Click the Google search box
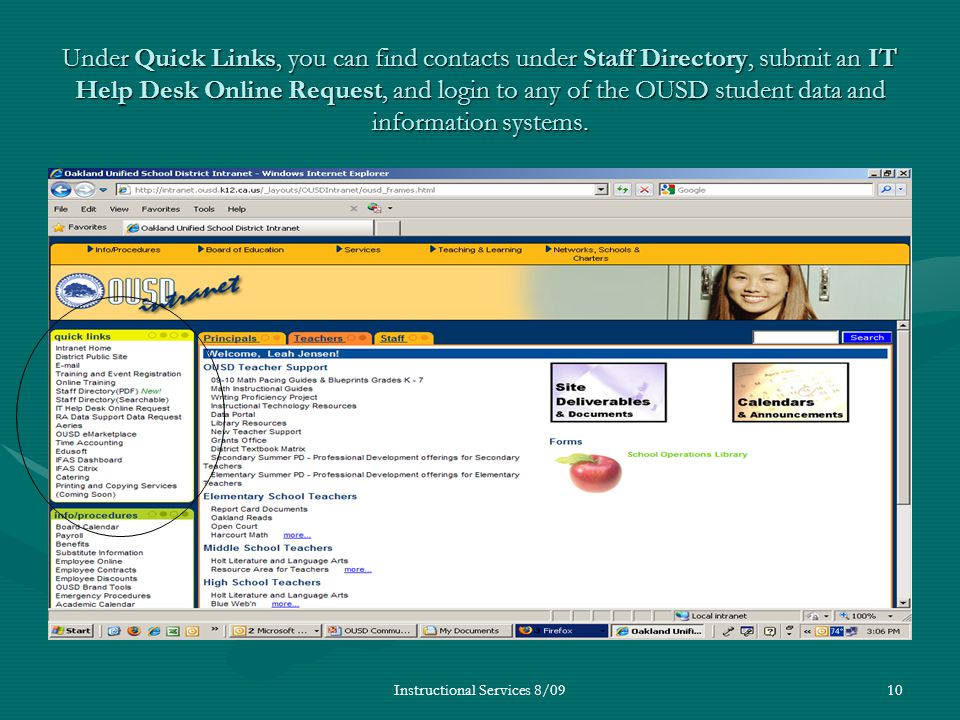 (773, 190)
